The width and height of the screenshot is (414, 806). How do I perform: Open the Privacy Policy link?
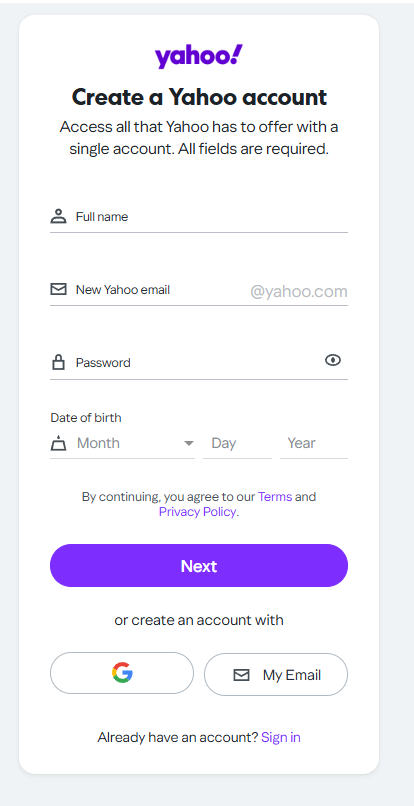click(197, 511)
